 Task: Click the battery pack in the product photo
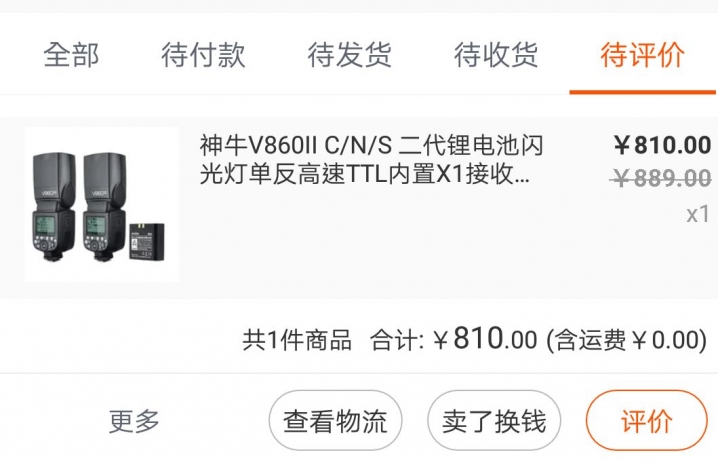(146, 241)
